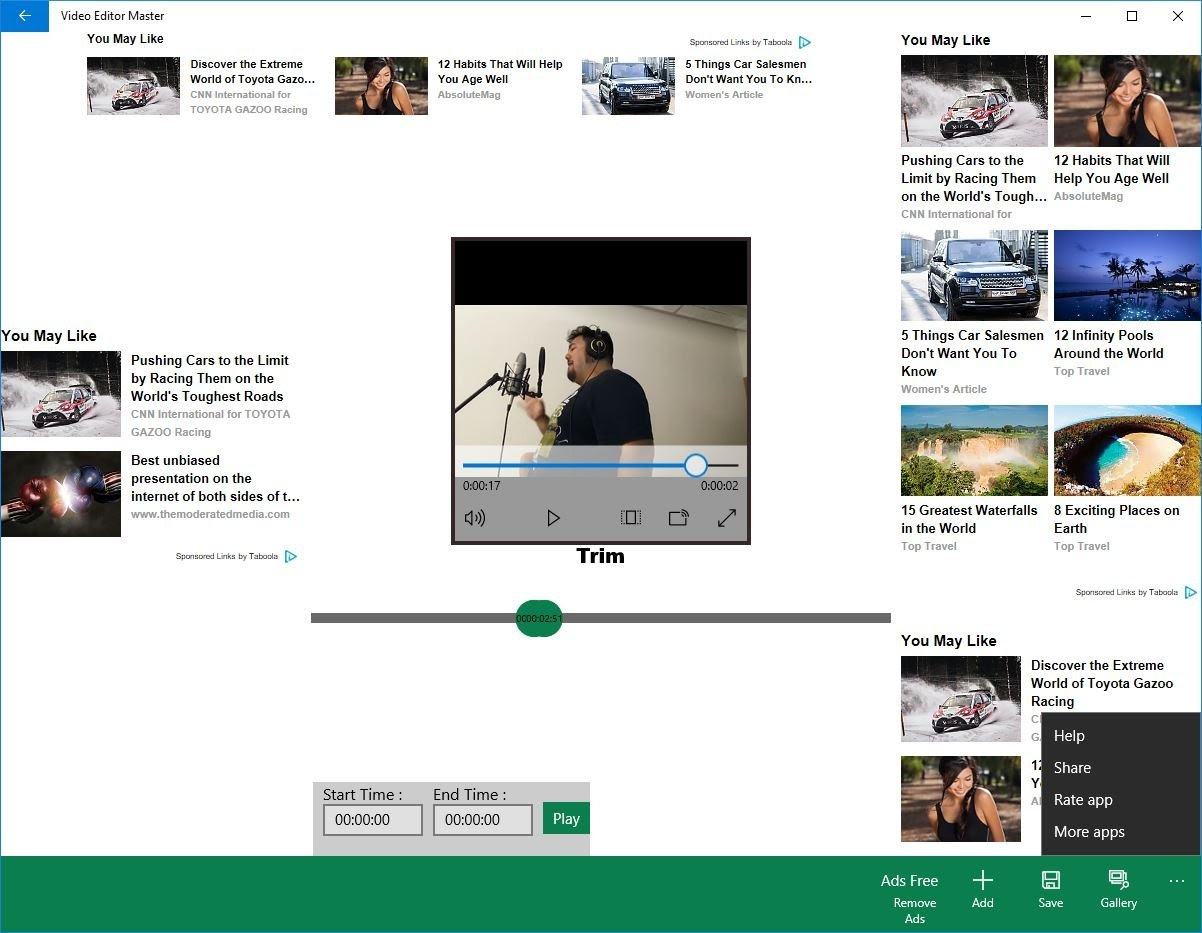Open the cast to device icon

679,518
